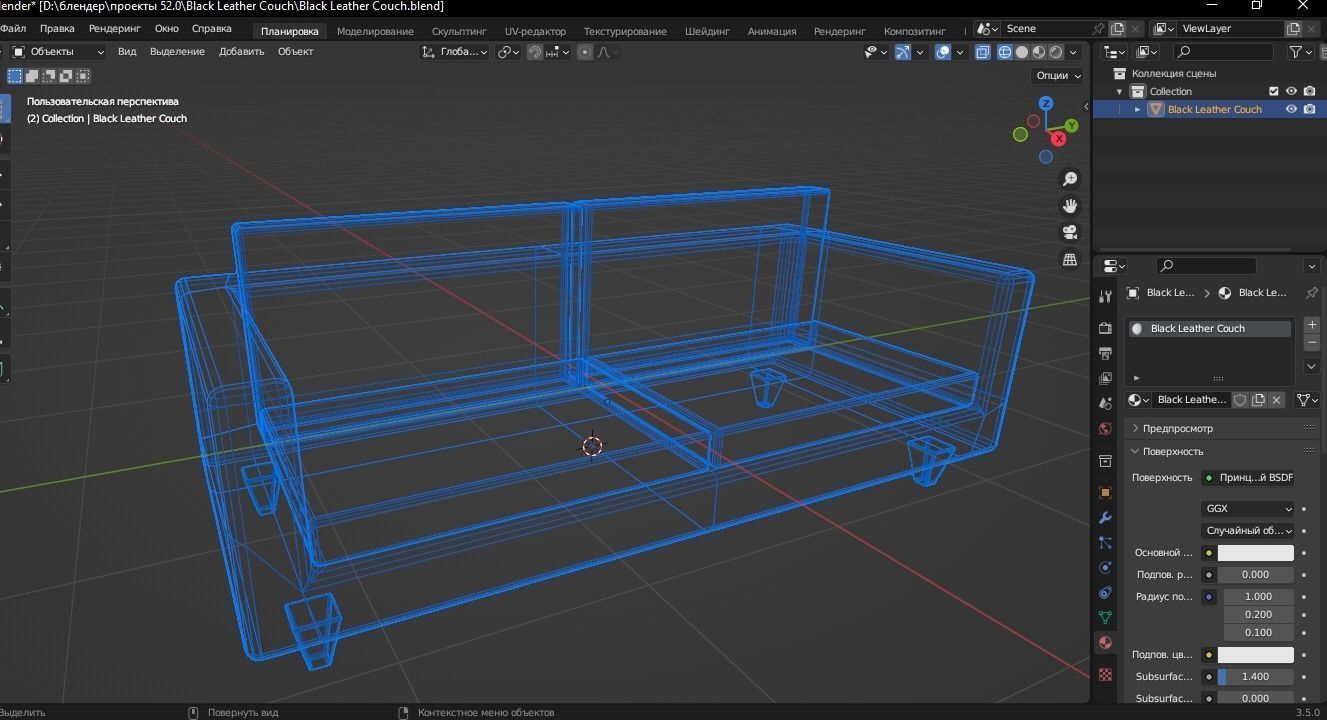Uncheck the Collection exclude checkbox
1327x720 pixels.
tap(1274, 91)
